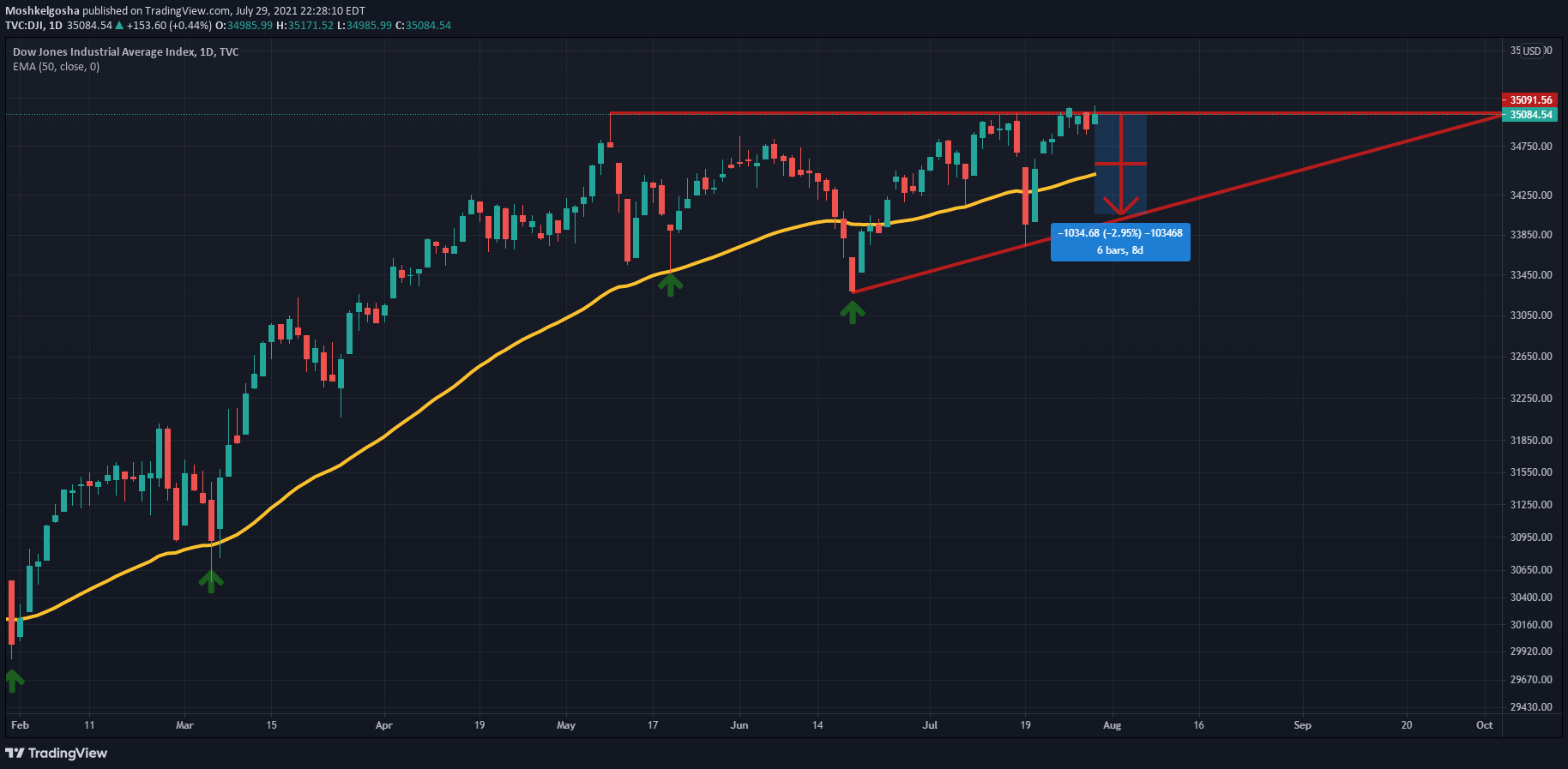1568x769 pixels.
Task: Click the 6 bars, 8d text in measurement box
Action: (1120, 250)
